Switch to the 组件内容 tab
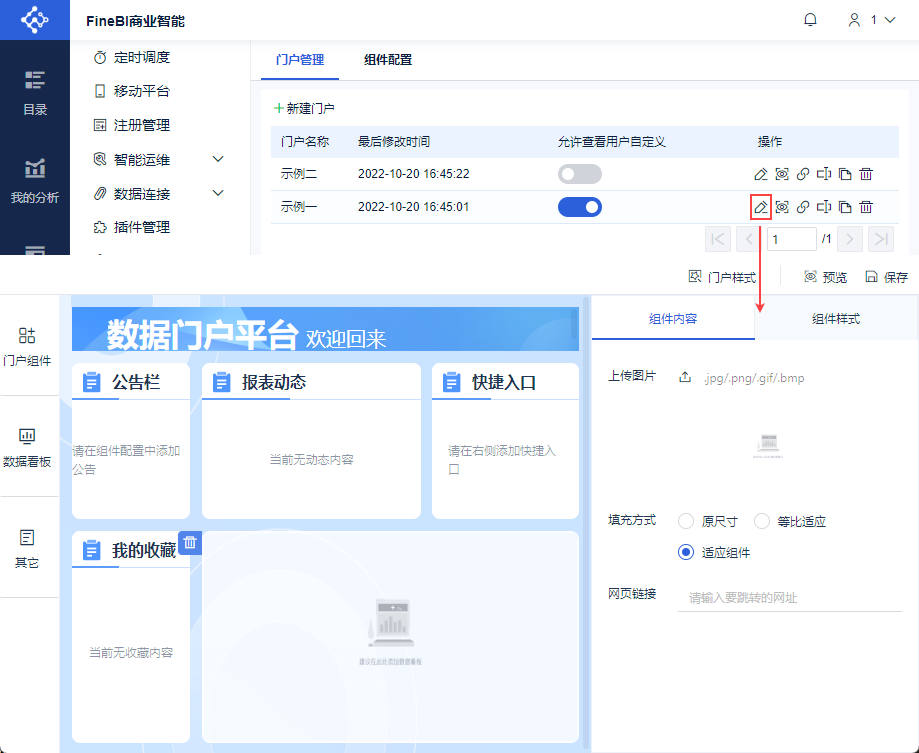The width and height of the screenshot is (919, 753). pos(673,319)
